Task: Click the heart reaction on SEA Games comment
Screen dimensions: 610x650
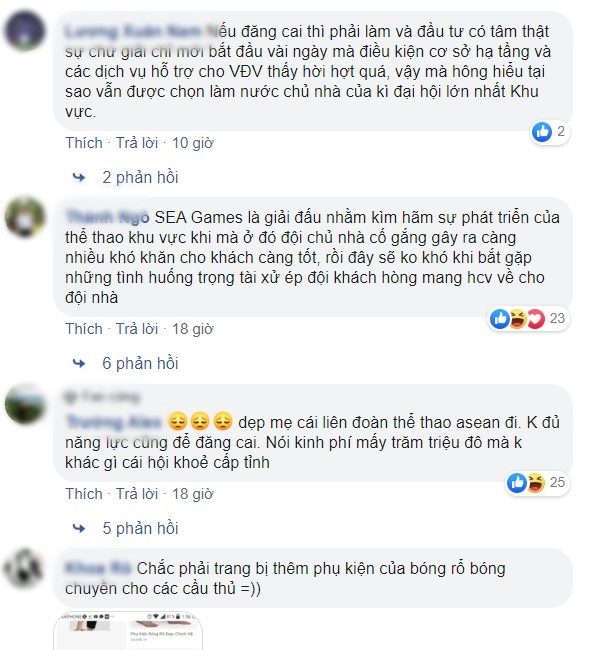Action: click(535, 319)
